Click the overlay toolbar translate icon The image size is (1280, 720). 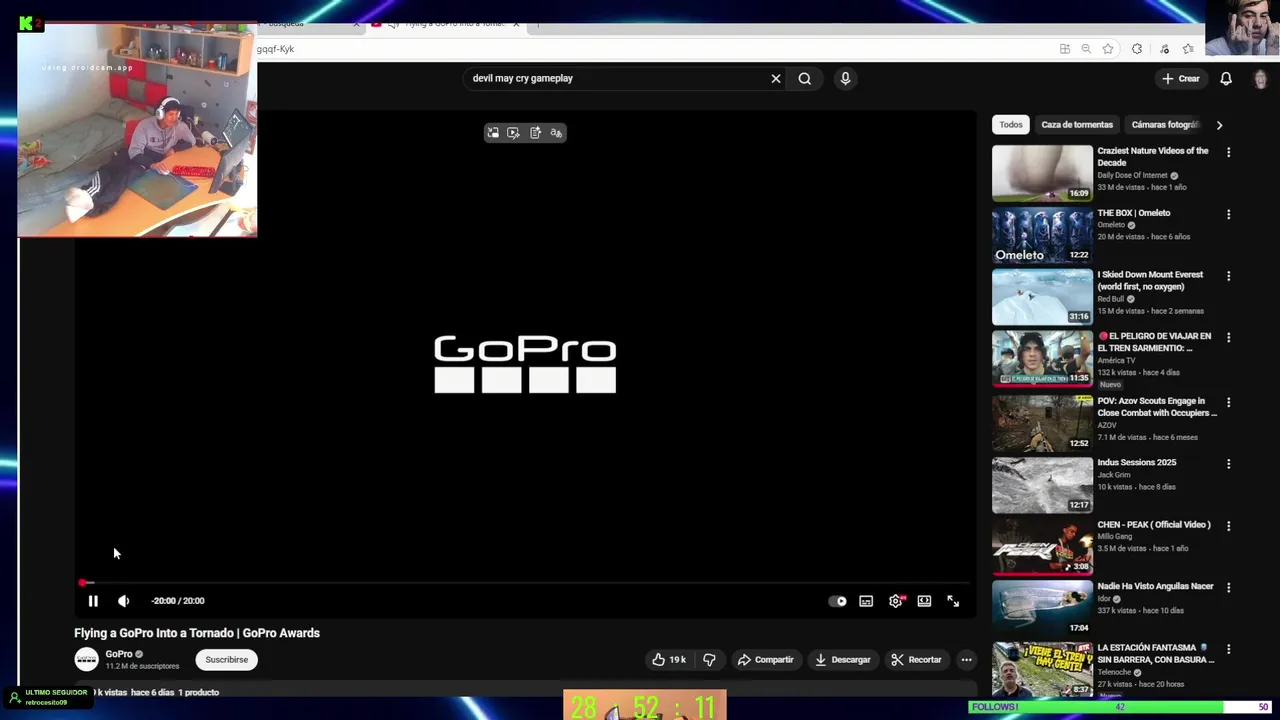click(x=556, y=133)
